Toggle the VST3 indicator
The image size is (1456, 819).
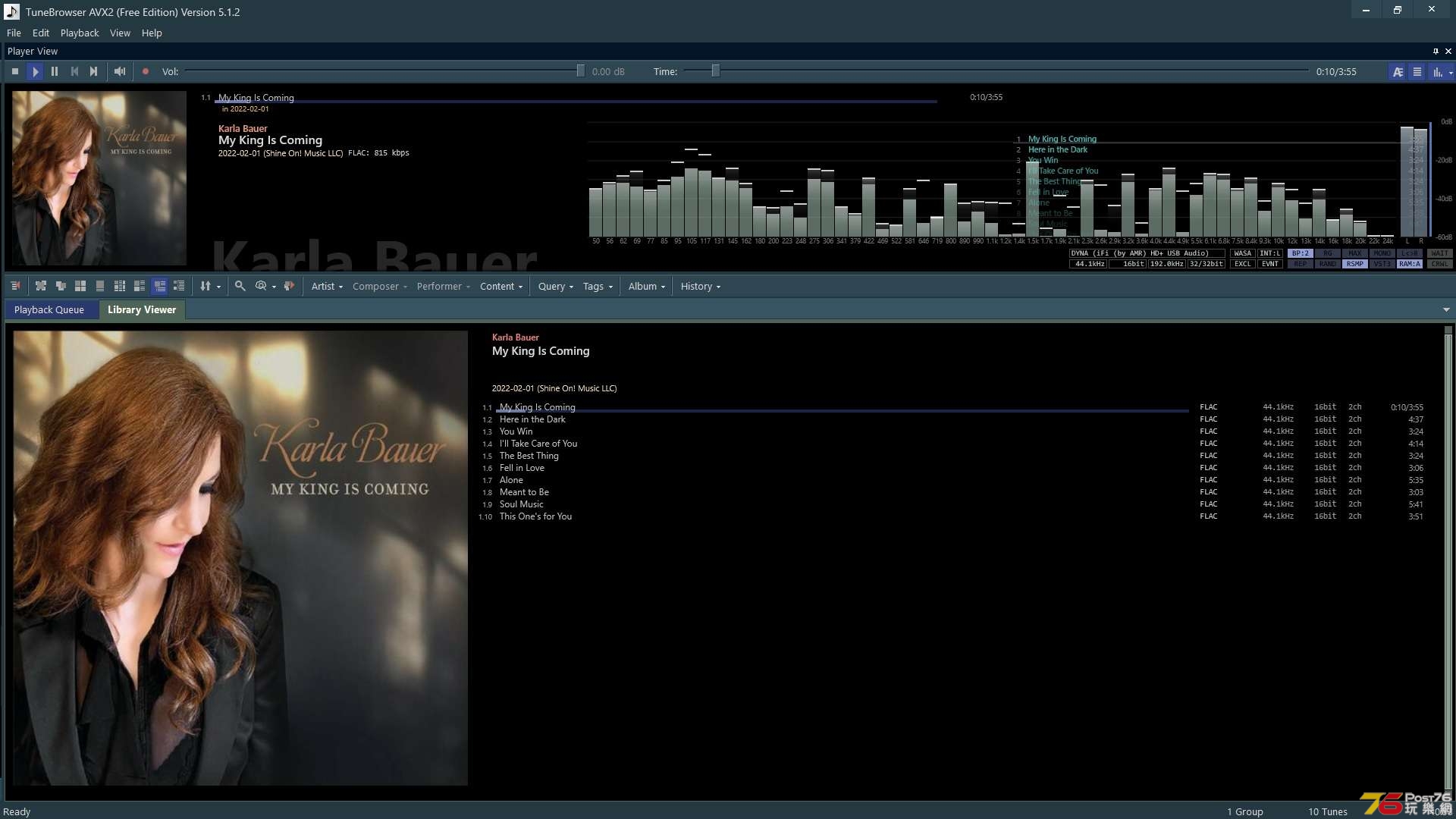coord(1382,264)
